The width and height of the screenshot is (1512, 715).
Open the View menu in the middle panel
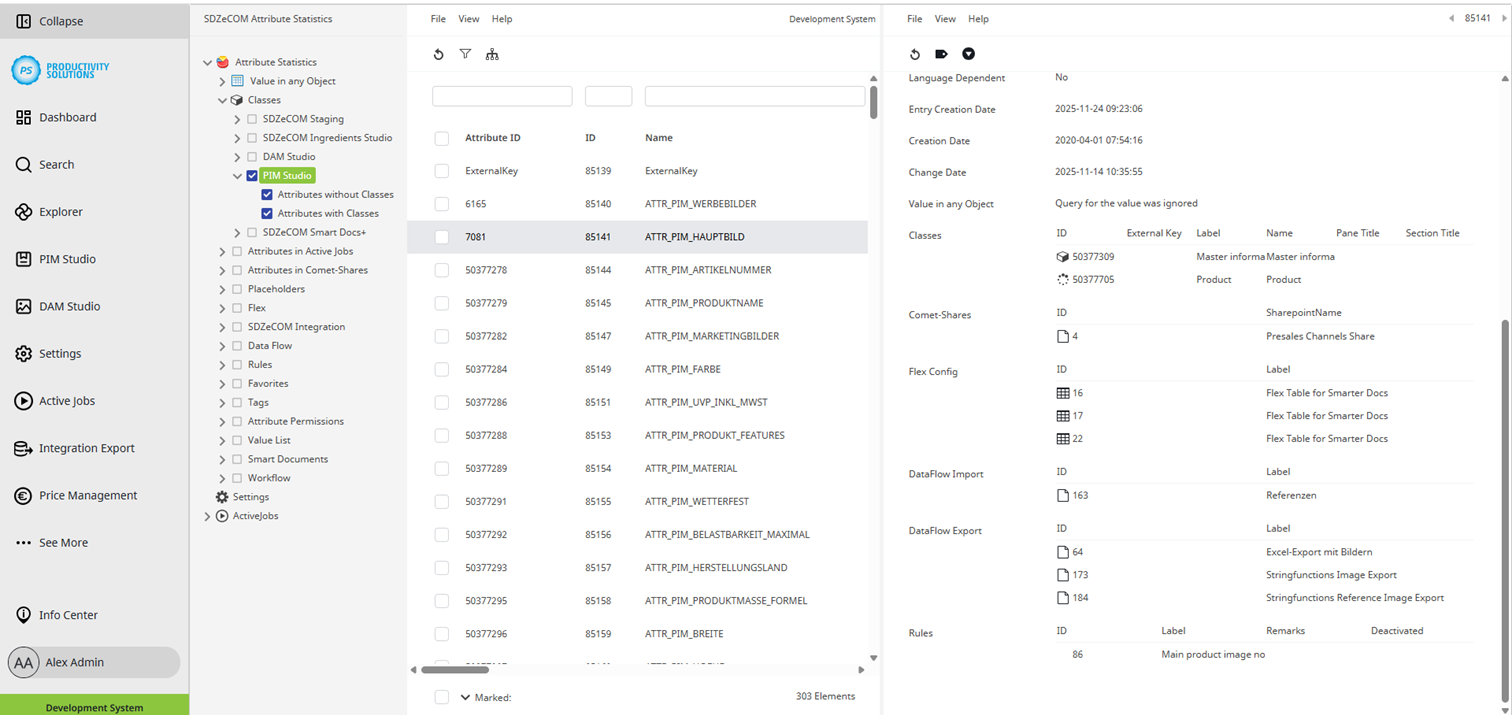click(468, 18)
